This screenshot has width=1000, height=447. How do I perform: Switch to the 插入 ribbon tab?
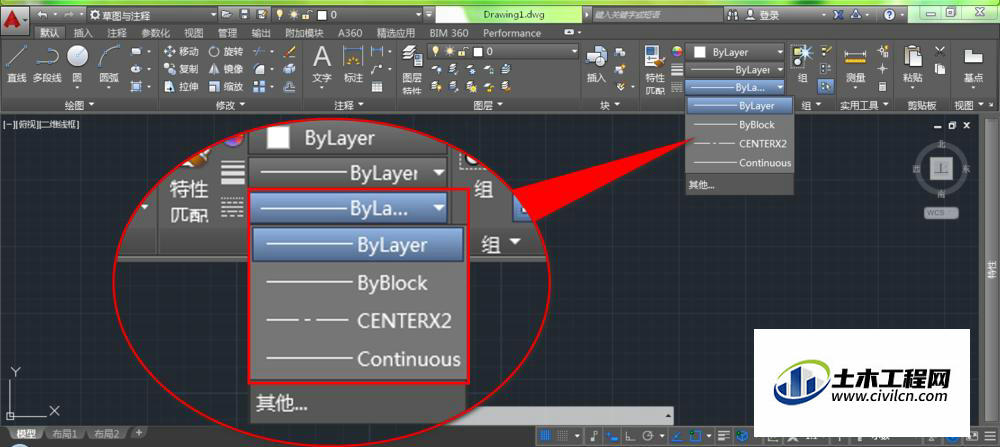(84, 33)
